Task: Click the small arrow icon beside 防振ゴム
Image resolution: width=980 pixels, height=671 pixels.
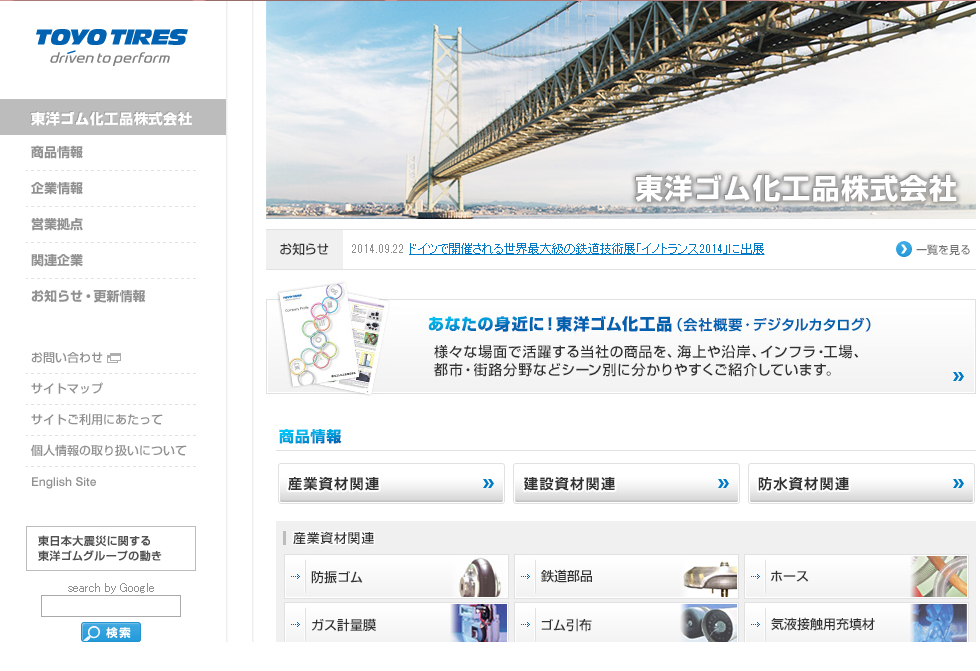Action: (296, 577)
